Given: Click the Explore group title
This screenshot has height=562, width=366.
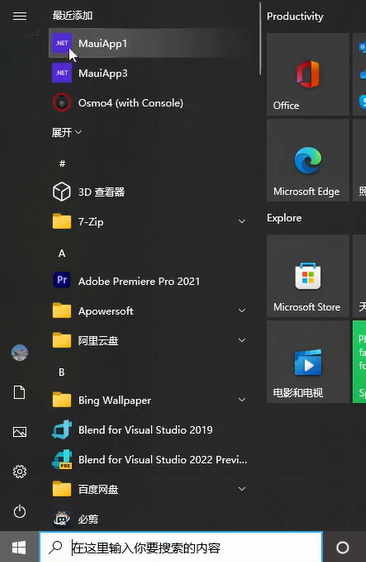Looking at the screenshot, I should click(284, 218).
